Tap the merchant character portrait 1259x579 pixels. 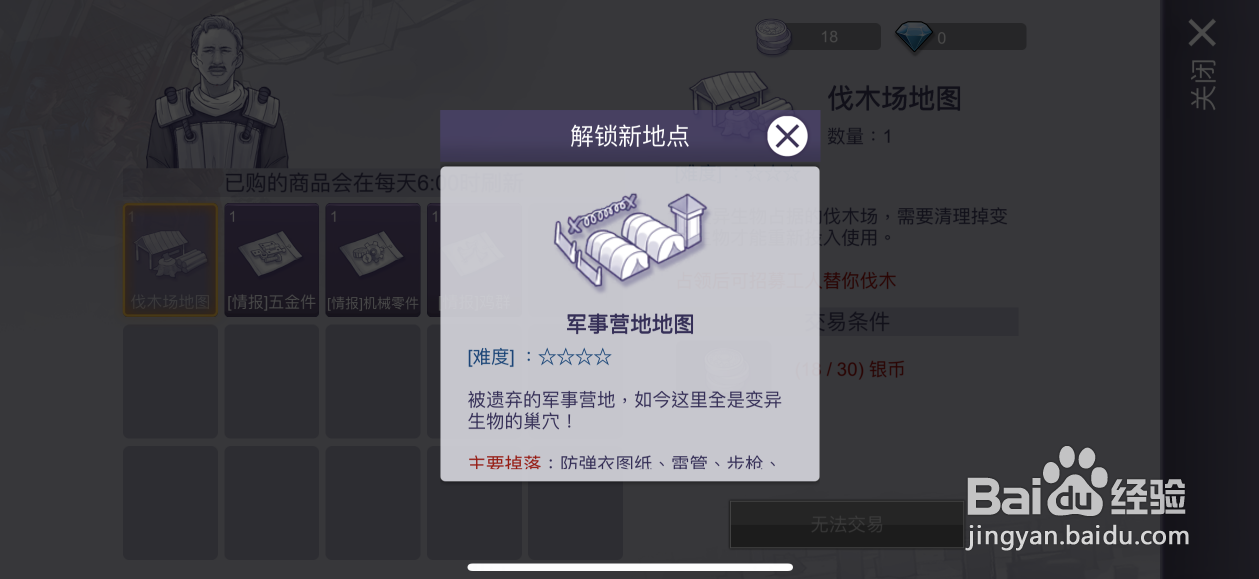(217, 92)
